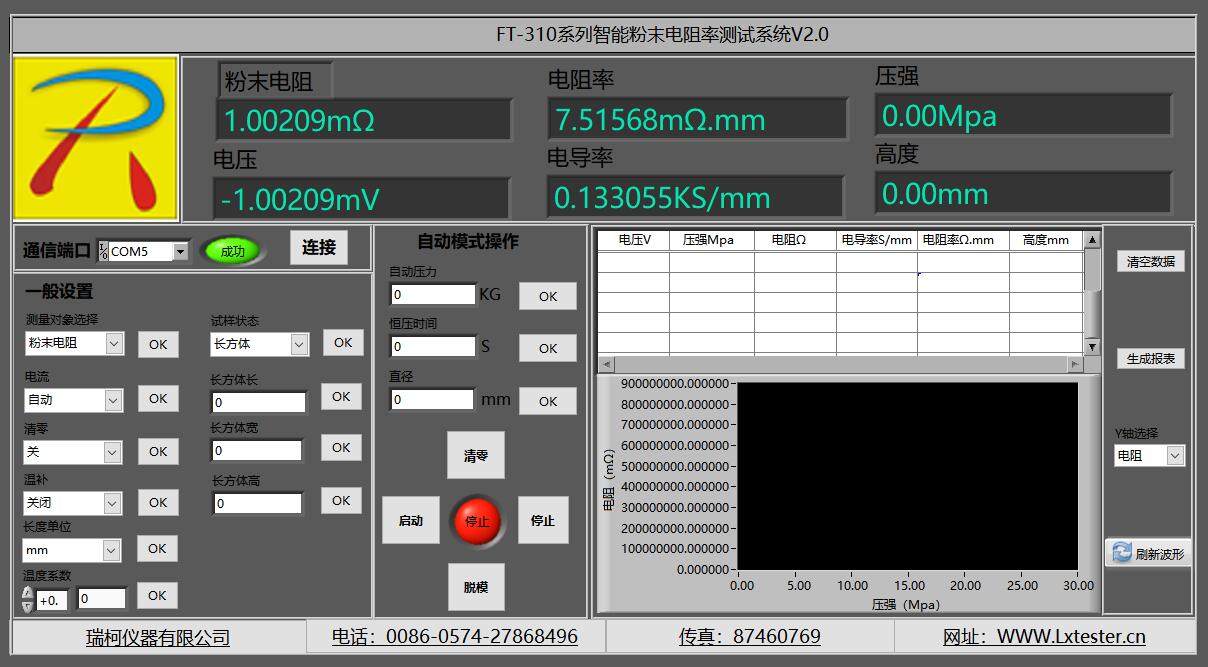The height and width of the screenshot is (667, 1208).
Task: Click the green success status indicator
Action: pyautogui.click(x=232, y=251)
